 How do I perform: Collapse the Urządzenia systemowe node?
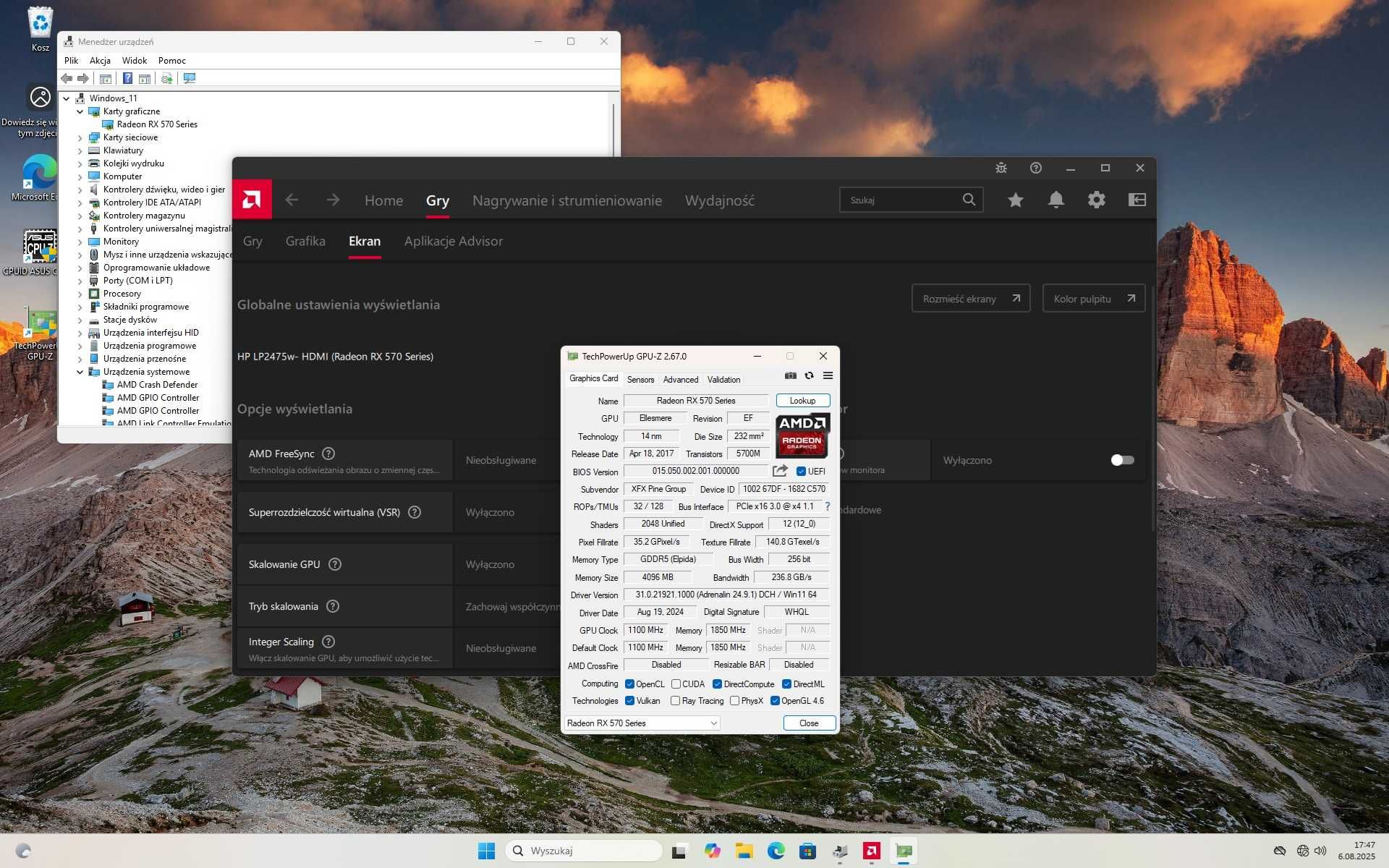pyautogui.click(x=80, y=372)
